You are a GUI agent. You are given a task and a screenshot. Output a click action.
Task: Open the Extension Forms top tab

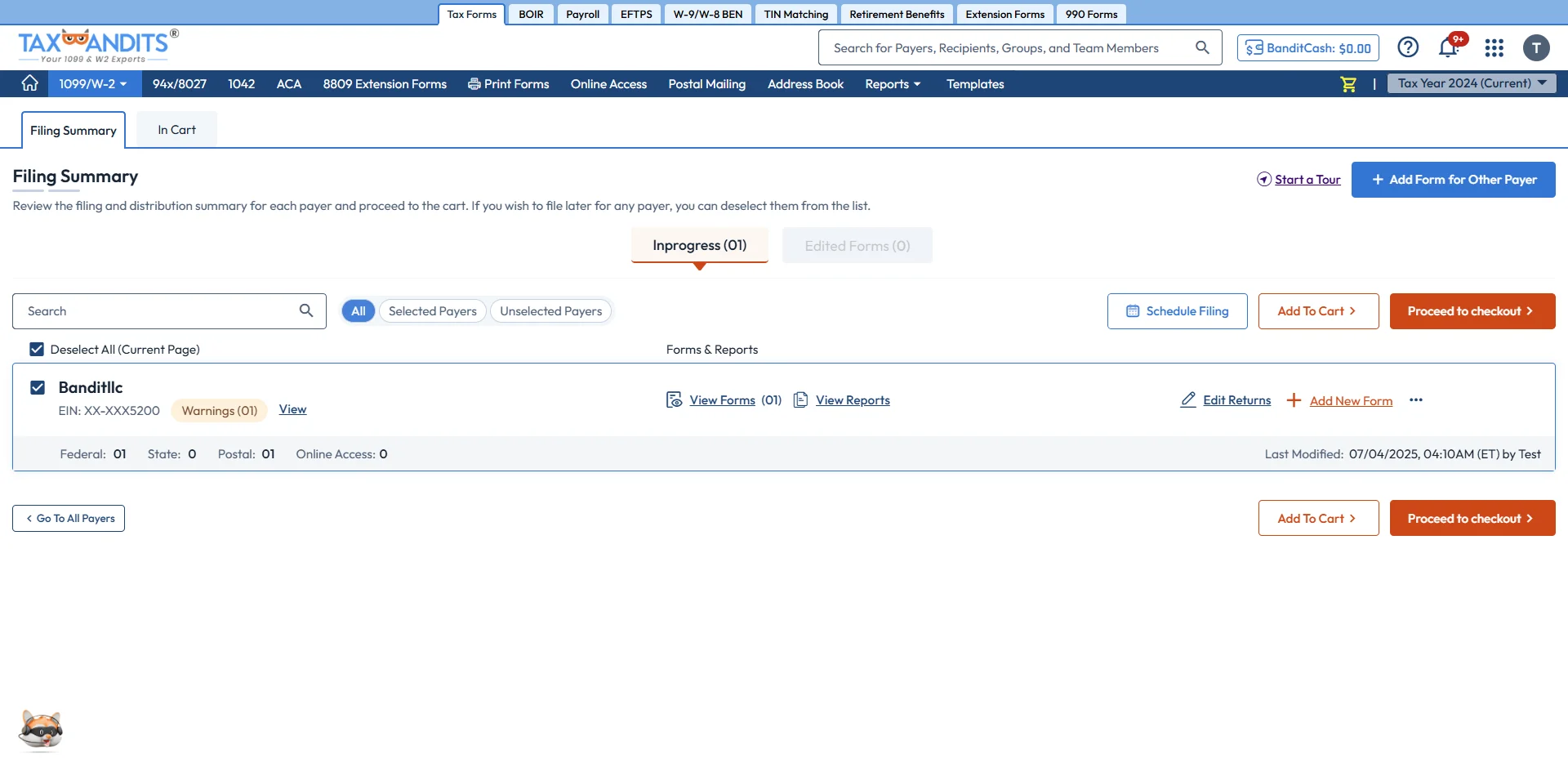pyautogui.click(x=1004, y=14)
